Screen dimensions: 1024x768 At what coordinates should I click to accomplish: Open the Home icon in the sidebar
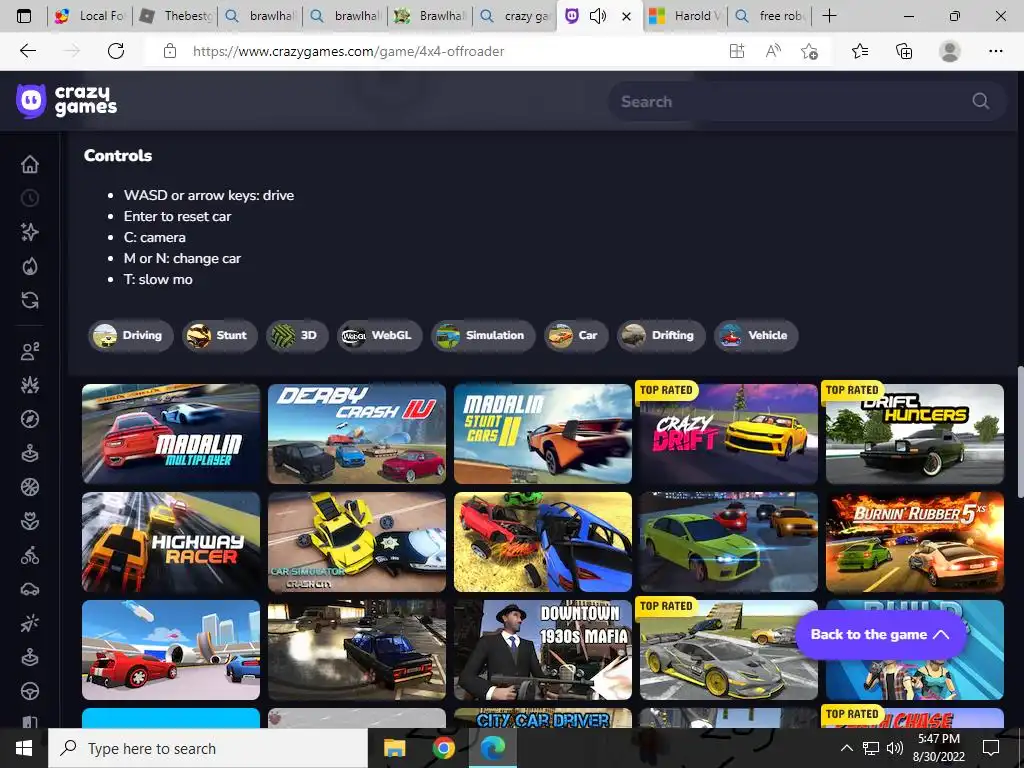(30, 164)
